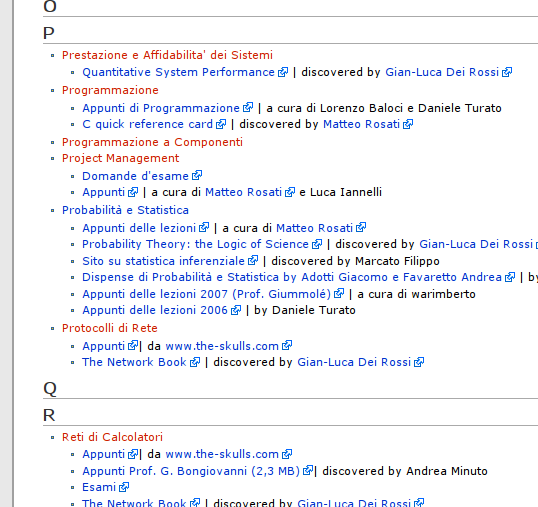Screen dimensions: 538x507
Task: Click the external-link icon after The Network Book under Protocolli di Rete
Action: (x=195, y=362)
